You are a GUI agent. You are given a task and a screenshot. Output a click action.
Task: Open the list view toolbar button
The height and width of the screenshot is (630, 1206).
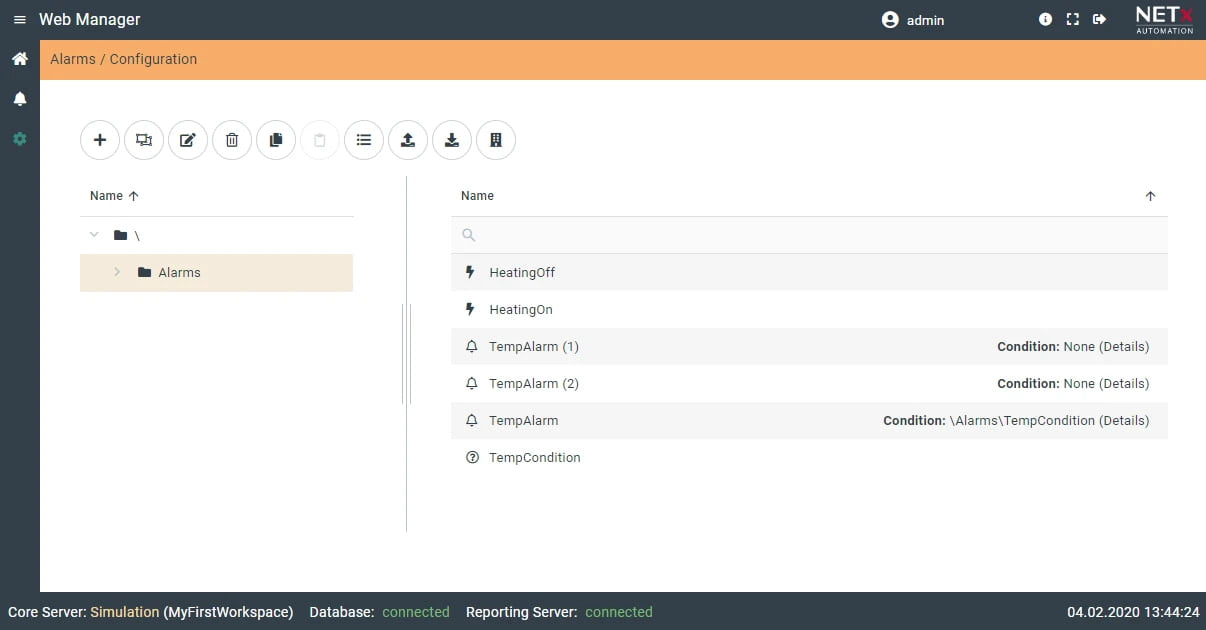pos(364,140)
